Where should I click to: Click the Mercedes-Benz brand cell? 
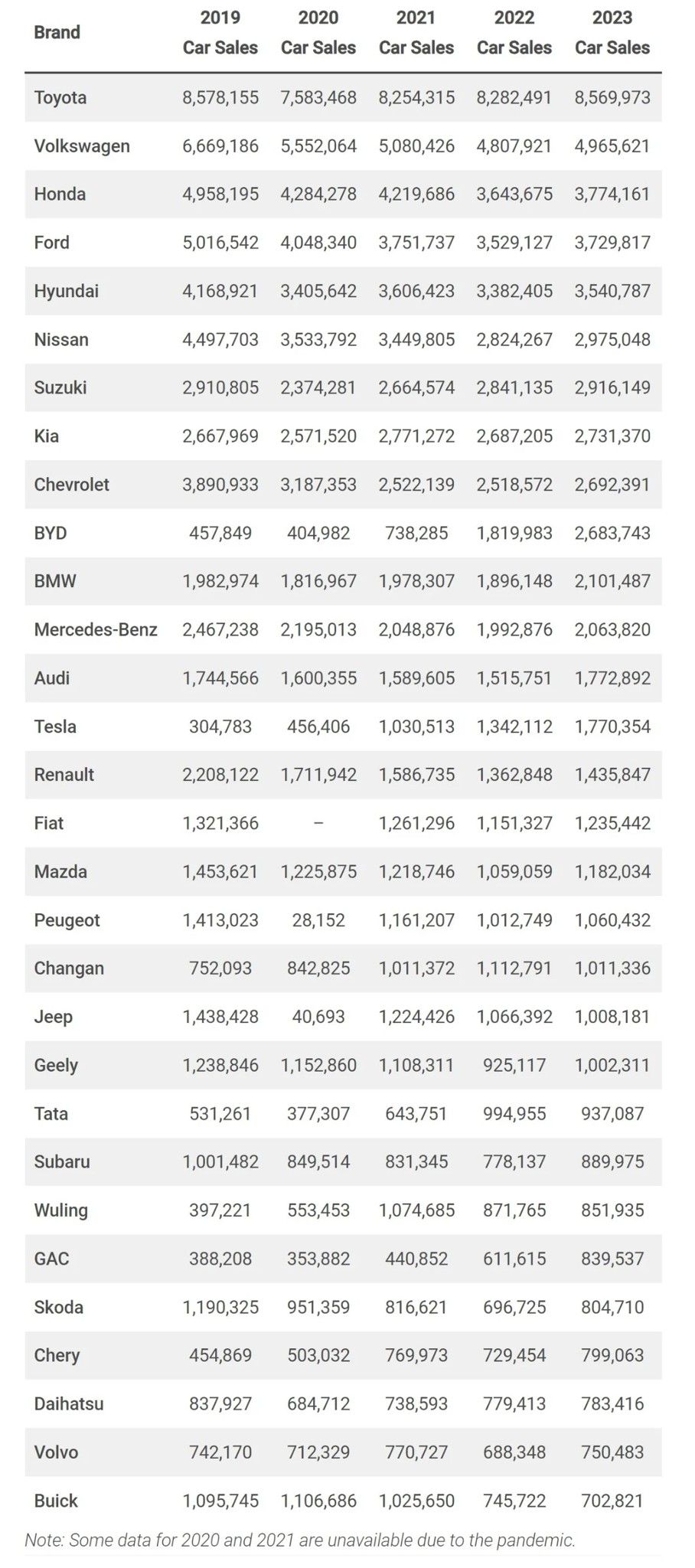coord(96,630)
